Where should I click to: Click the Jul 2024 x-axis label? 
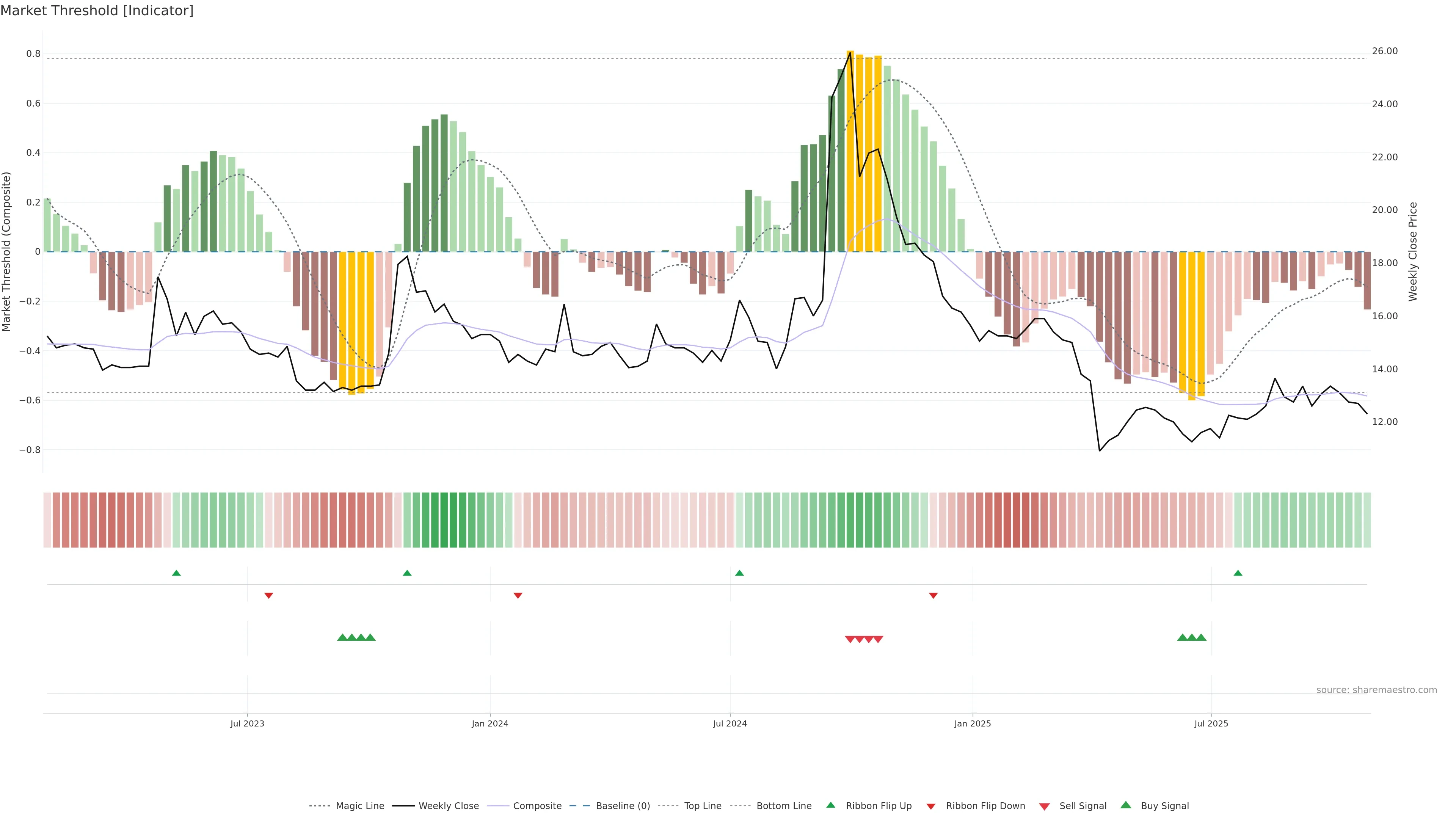(730, 723)
